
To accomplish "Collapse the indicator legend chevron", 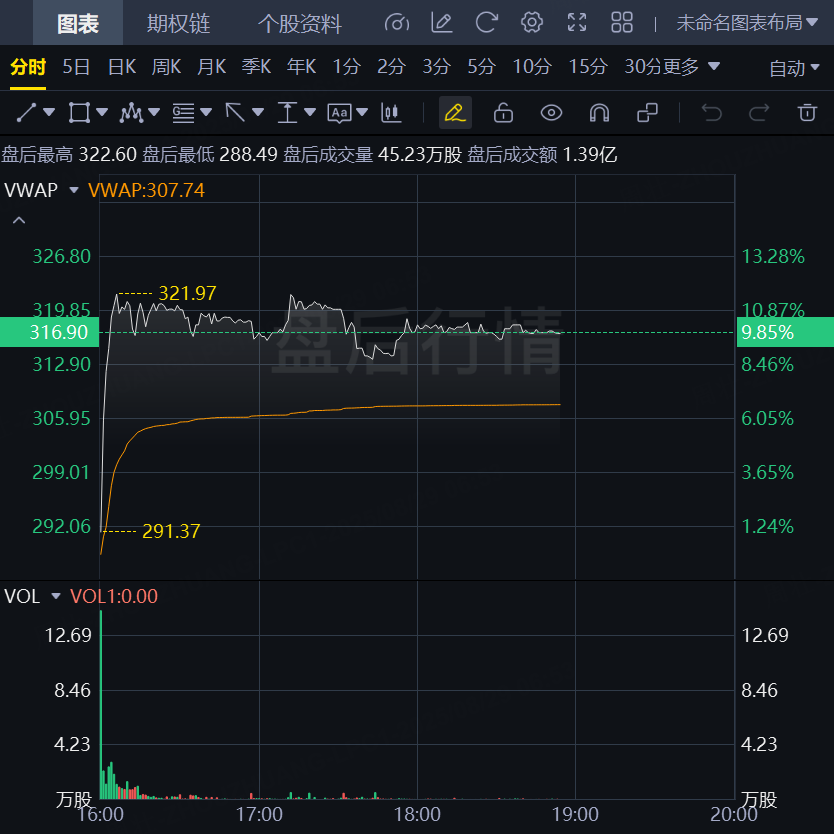I will (19, 220).
